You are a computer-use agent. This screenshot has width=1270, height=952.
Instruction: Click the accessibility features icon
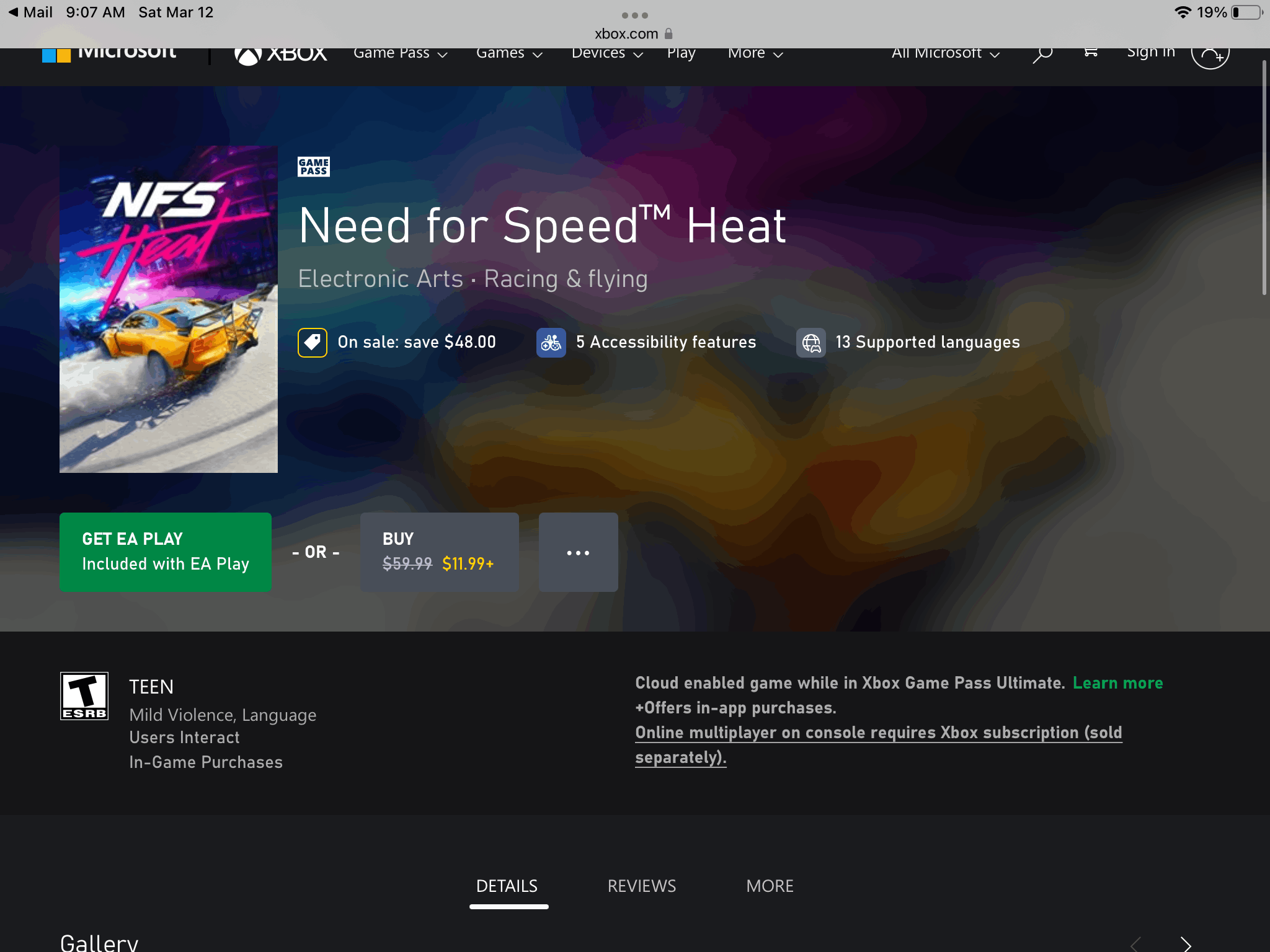(551, 342)
